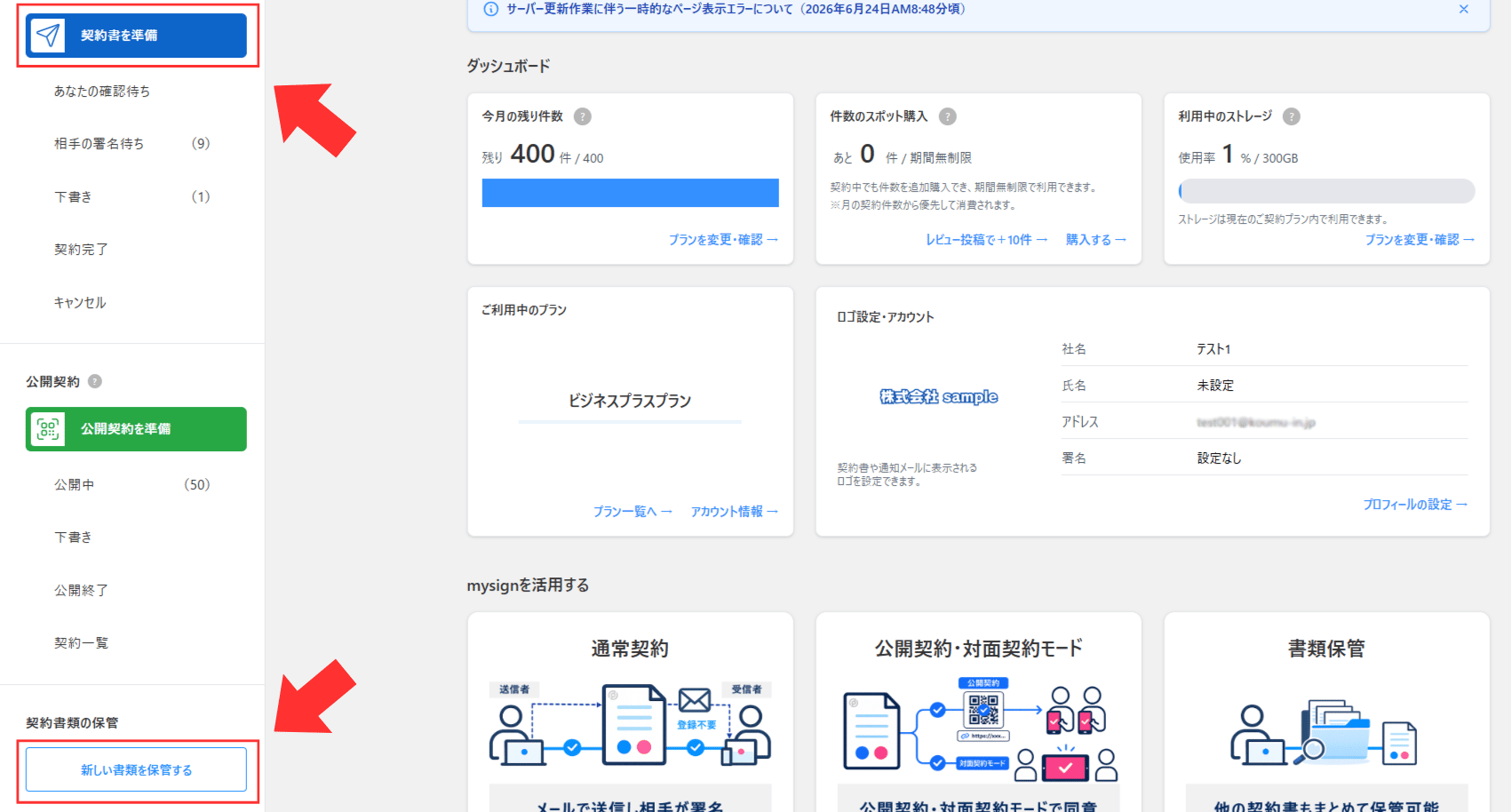Open 相手の署名待ち list
The image size is (1512, 812).
(132, 144)
